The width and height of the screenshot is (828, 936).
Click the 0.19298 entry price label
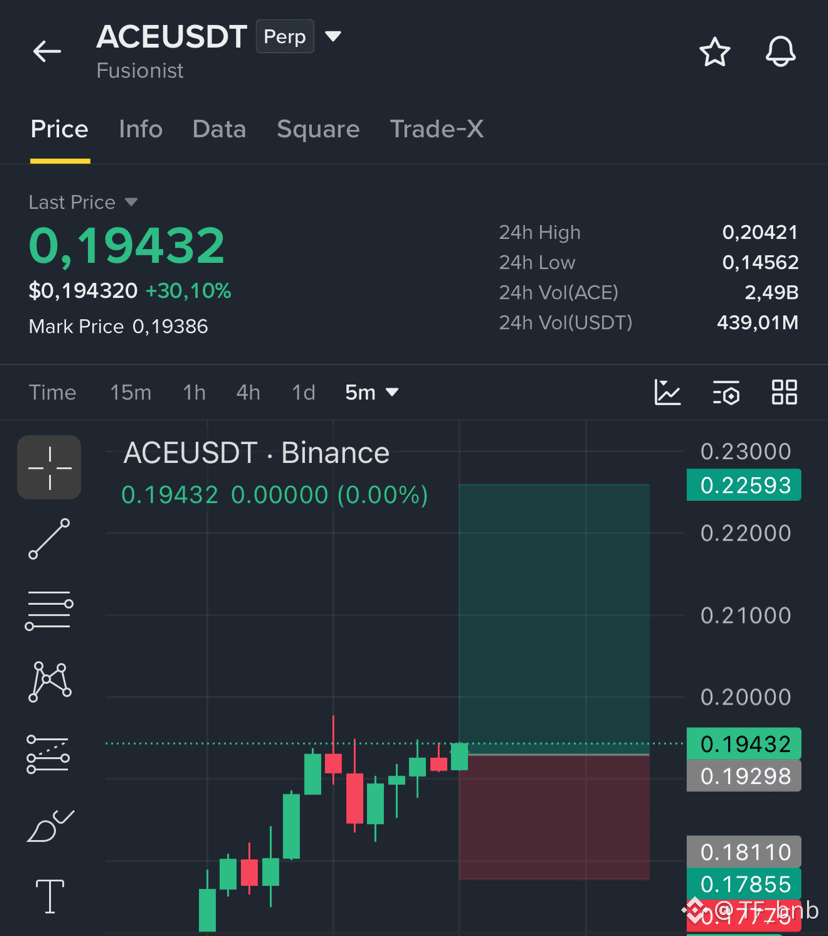(x=744, y=776)
